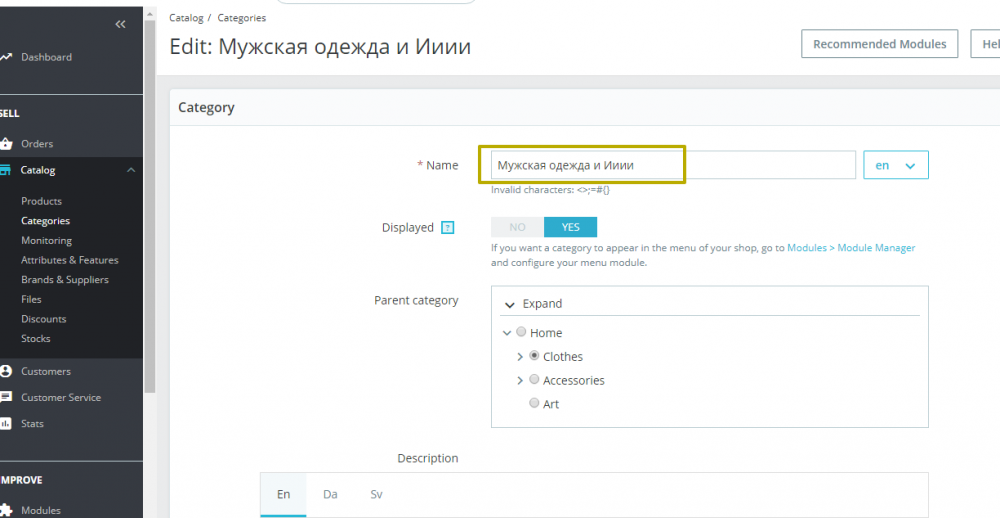Open Brands & Suppliers
Screen dimensions: 1000x518
click(x=65, y=279)
